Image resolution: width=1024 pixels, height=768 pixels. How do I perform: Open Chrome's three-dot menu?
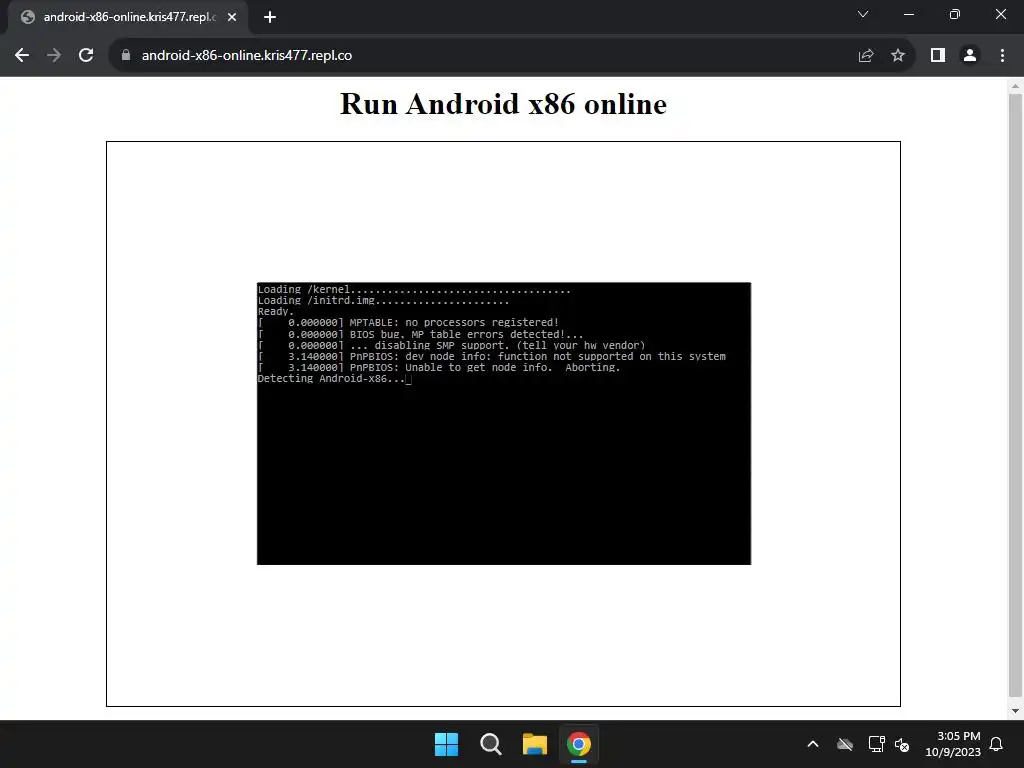pos(1002,56)
